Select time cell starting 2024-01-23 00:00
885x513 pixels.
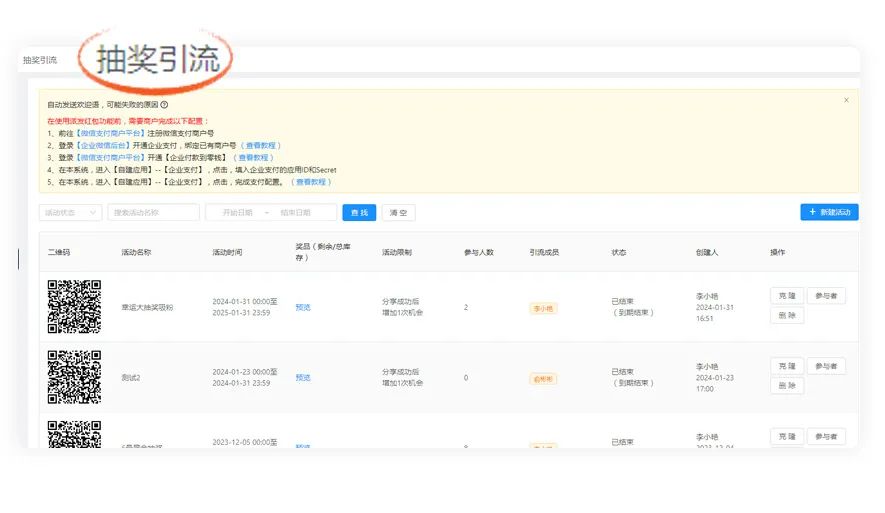tap(245, 378)
